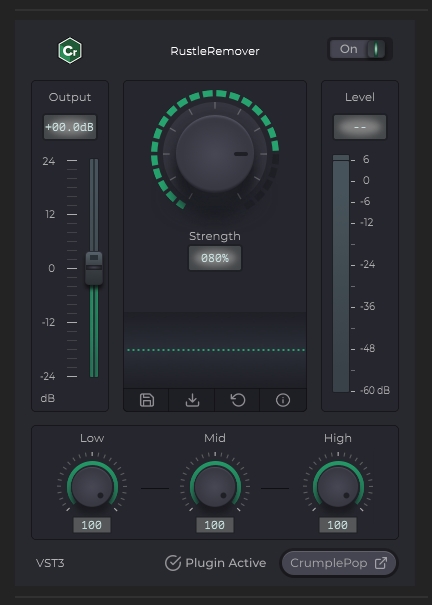The width and height of the screenshot is (432, 605).
Task: Click the Low 100 value box
Action: coord(92,525)
